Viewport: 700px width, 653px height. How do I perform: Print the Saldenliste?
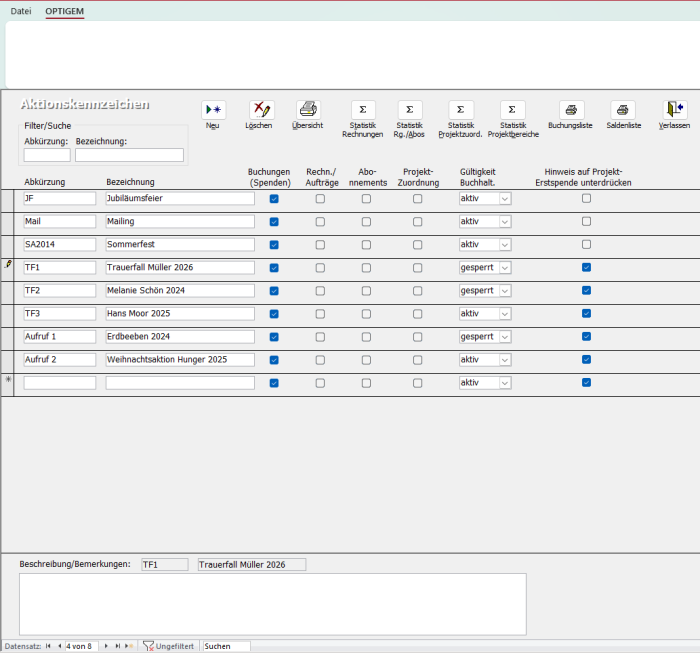tap(623, 110)
